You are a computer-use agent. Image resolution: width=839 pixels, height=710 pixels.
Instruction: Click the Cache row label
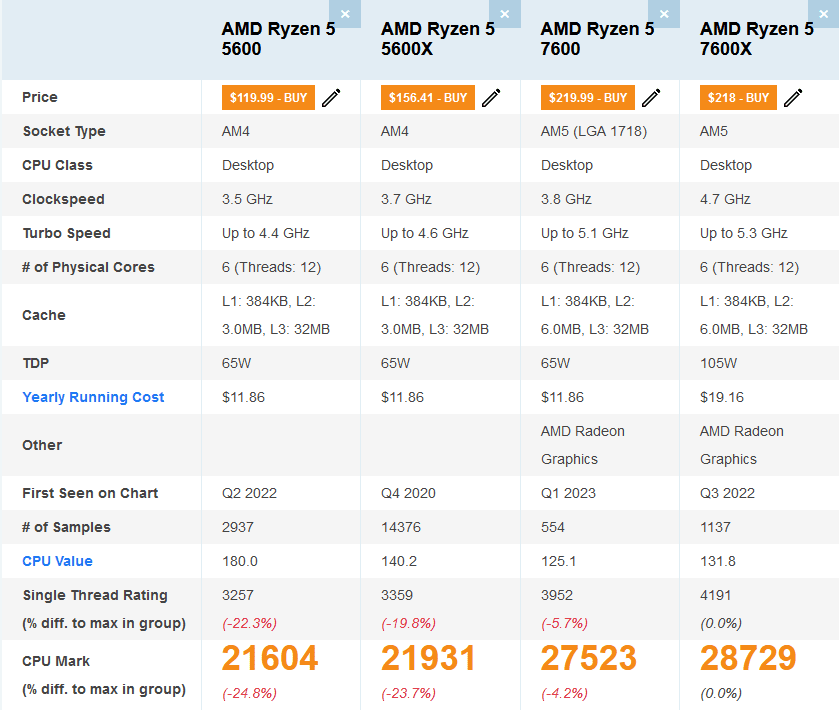(x=44, y=315)
